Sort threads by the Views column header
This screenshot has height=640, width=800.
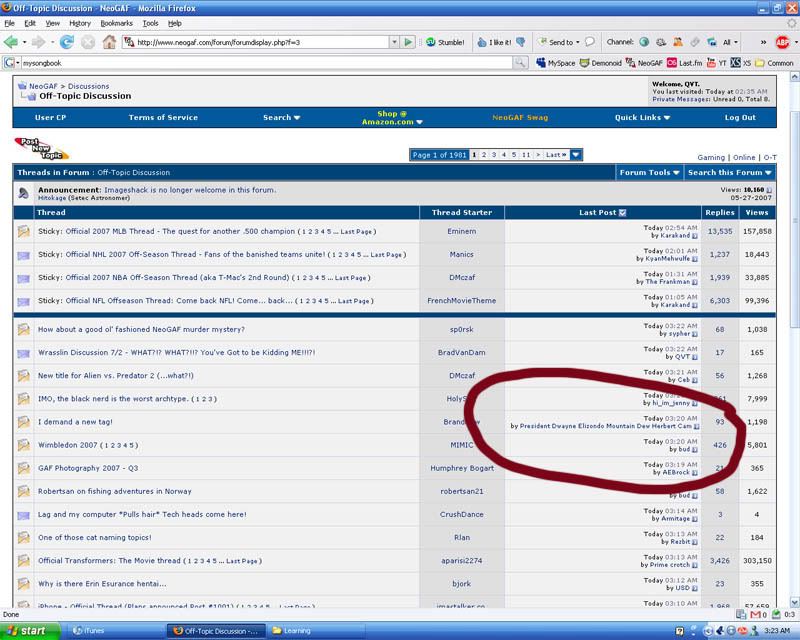757,212
